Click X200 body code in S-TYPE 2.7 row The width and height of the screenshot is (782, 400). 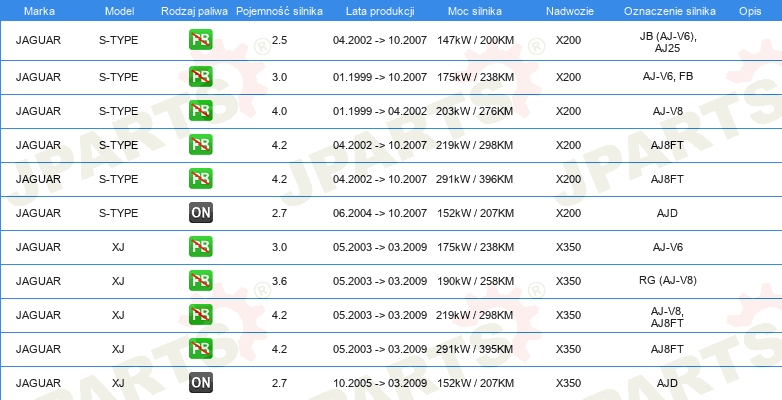(569, 213)
